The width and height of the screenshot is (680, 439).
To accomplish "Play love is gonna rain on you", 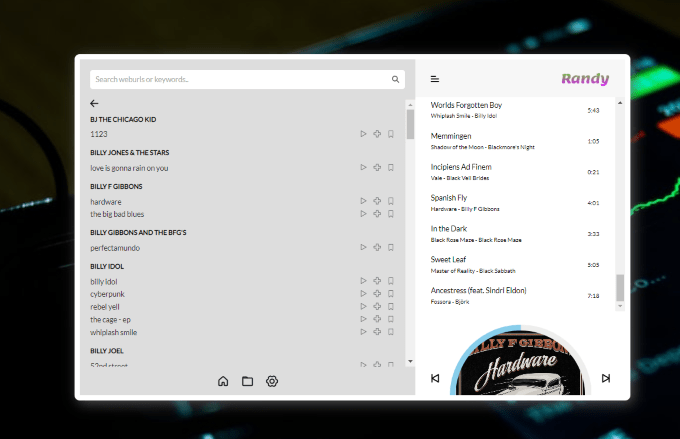I will tap(363, 167).
